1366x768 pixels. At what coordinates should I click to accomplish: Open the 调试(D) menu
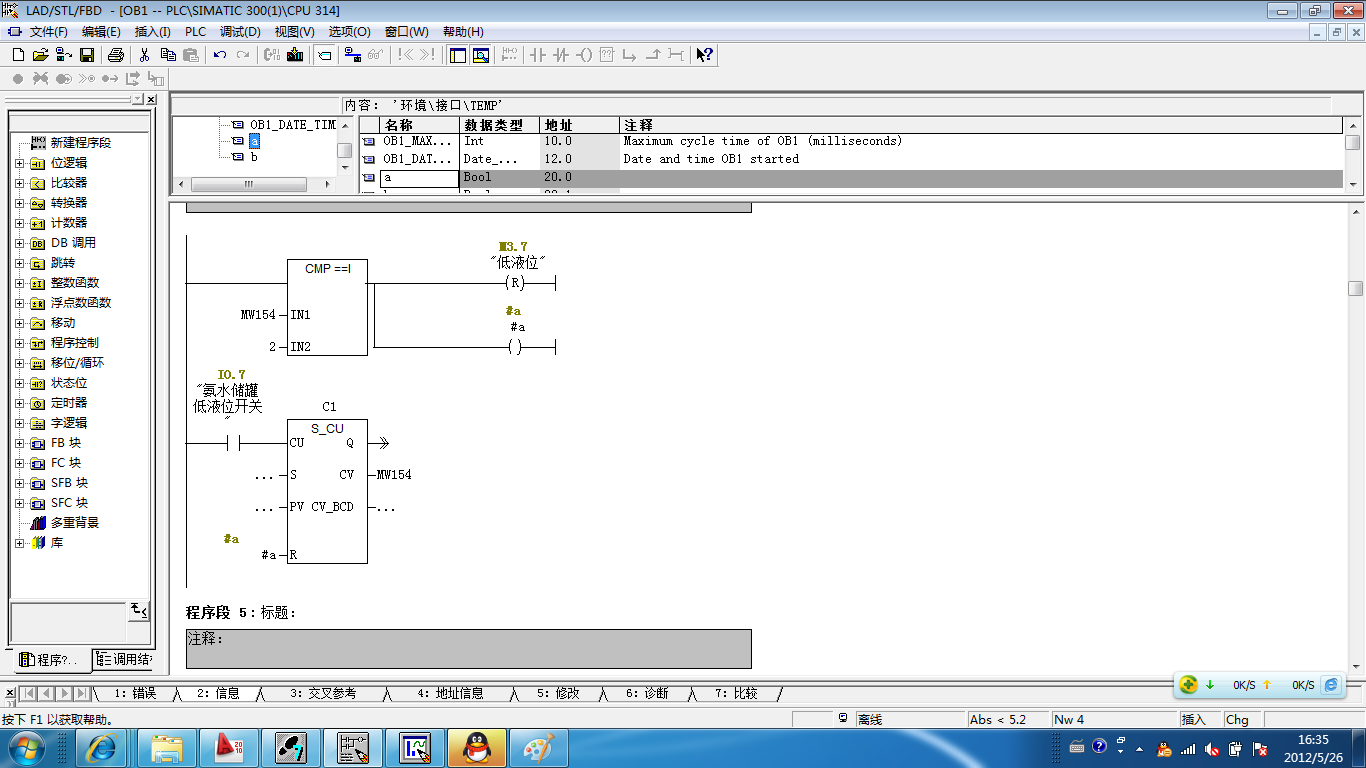point(240,32)
